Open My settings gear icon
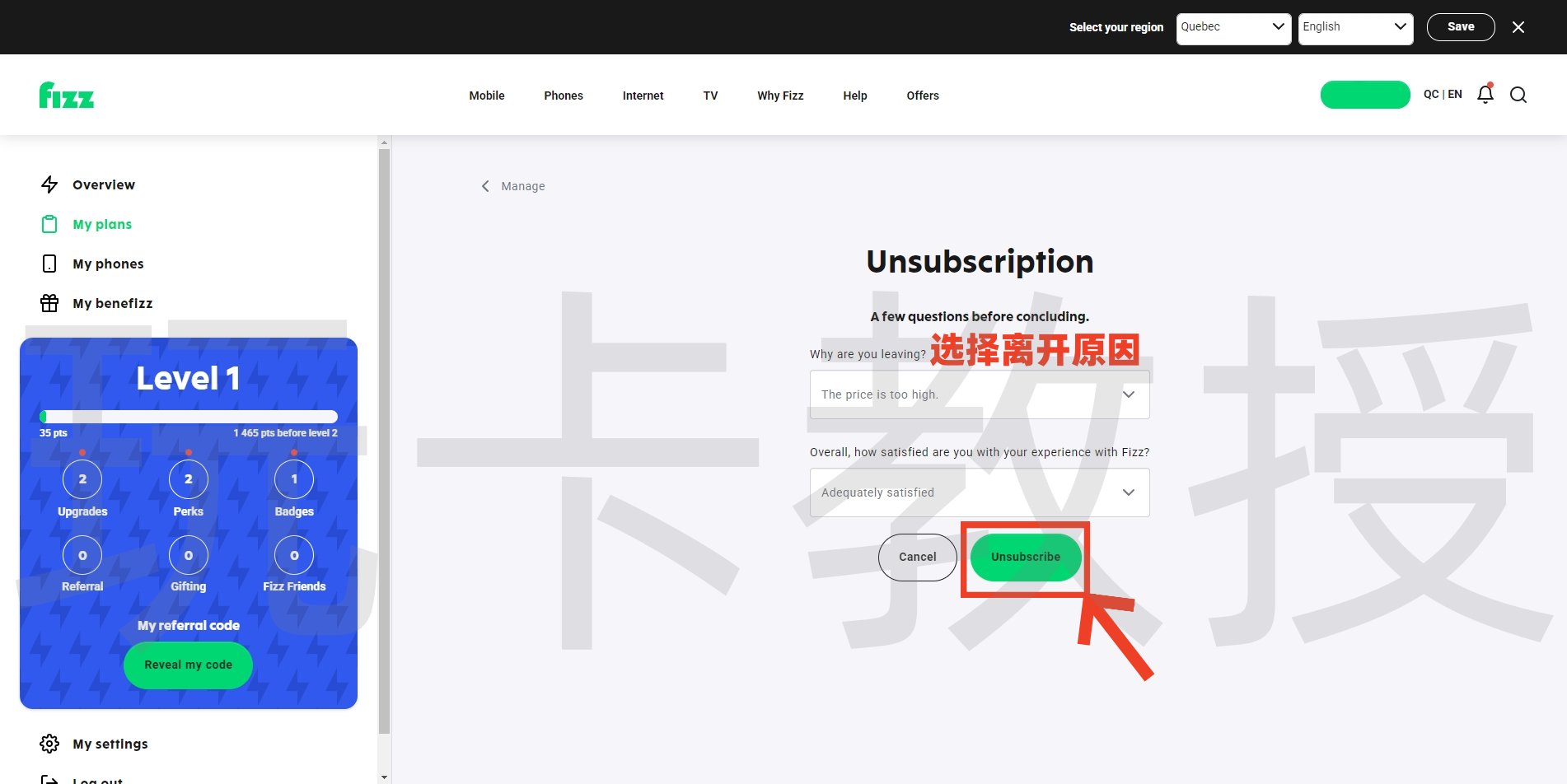 coord(49,744)
